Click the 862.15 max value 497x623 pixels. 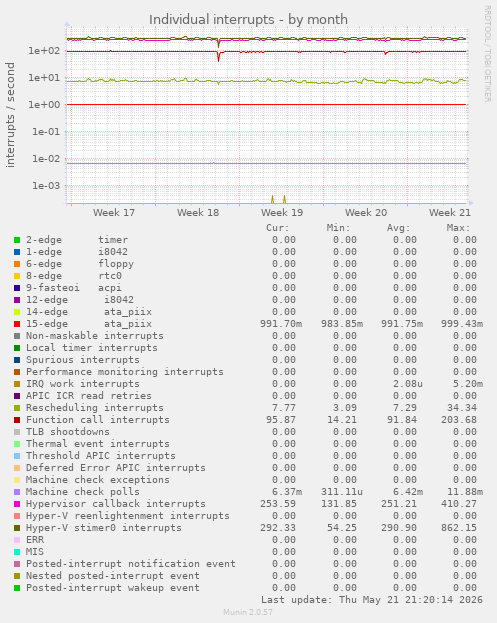[x=458, y=528]
